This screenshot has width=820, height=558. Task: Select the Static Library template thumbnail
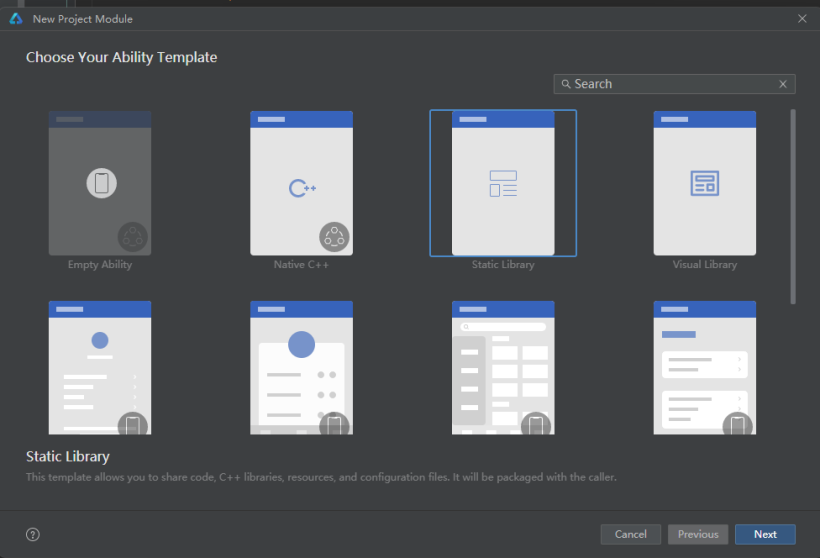pyautogui.click(x=503, y=183)
